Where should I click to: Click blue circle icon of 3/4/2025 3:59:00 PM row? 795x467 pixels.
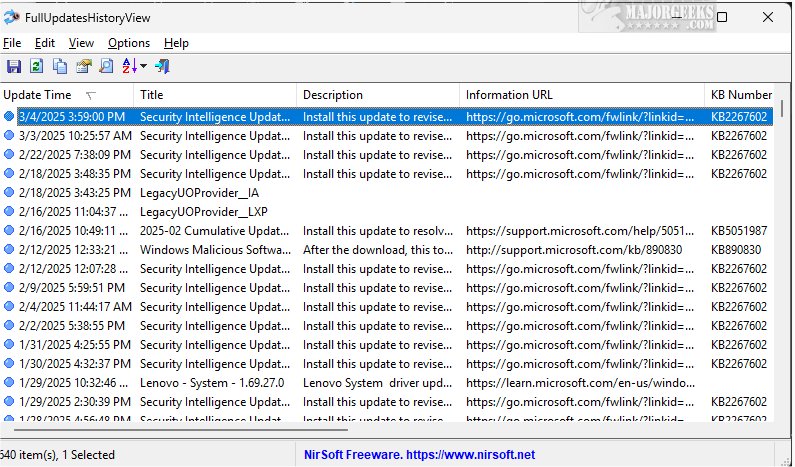click(9, 116)
